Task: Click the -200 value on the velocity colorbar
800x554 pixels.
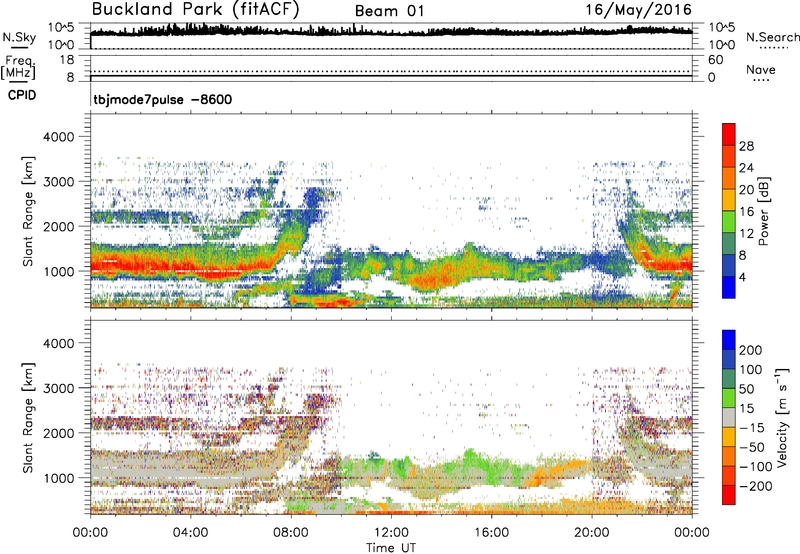Action: click(754, 486)
